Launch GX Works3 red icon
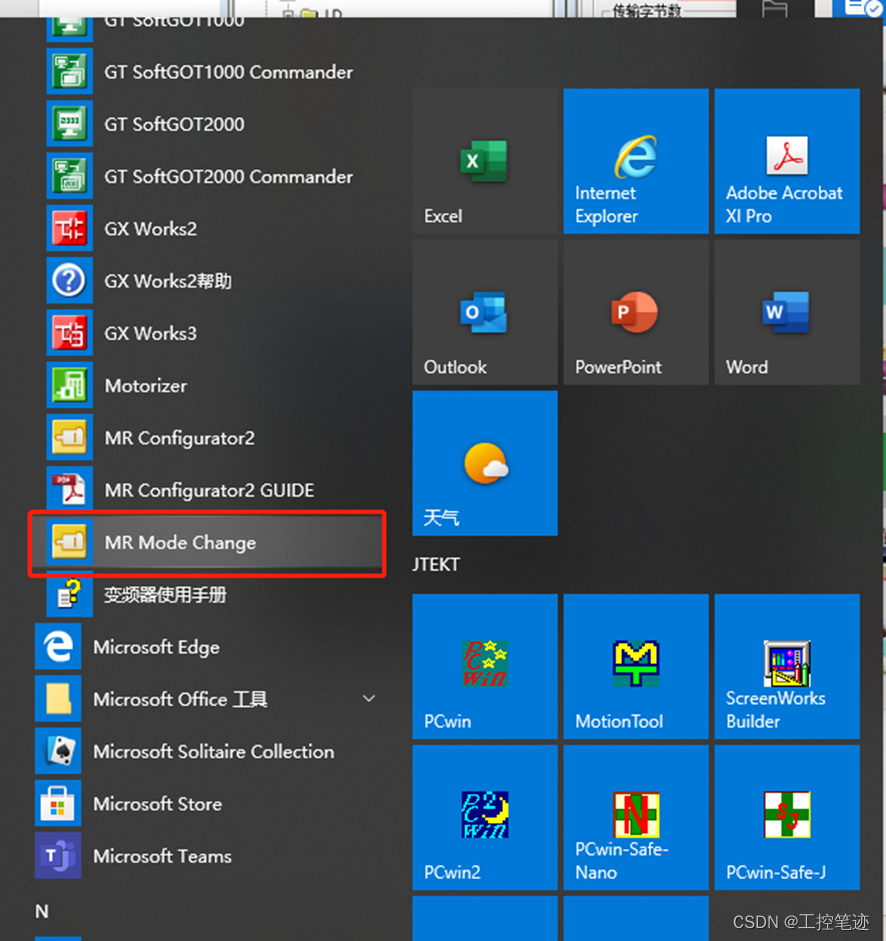 tap(70, 332)
